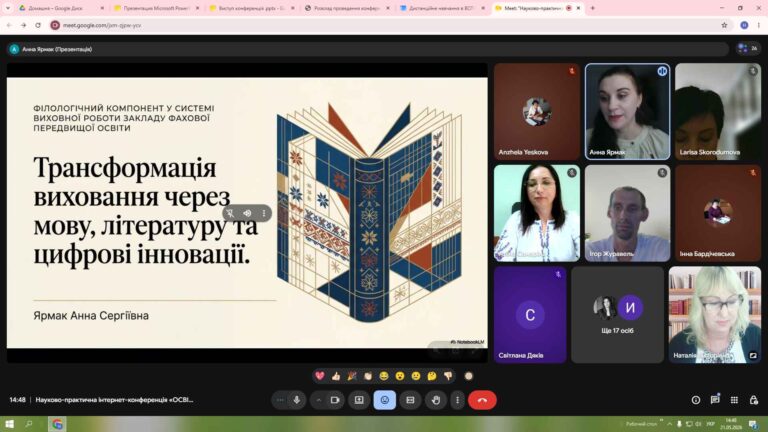Raise hand in the meeting

point(435,400)
